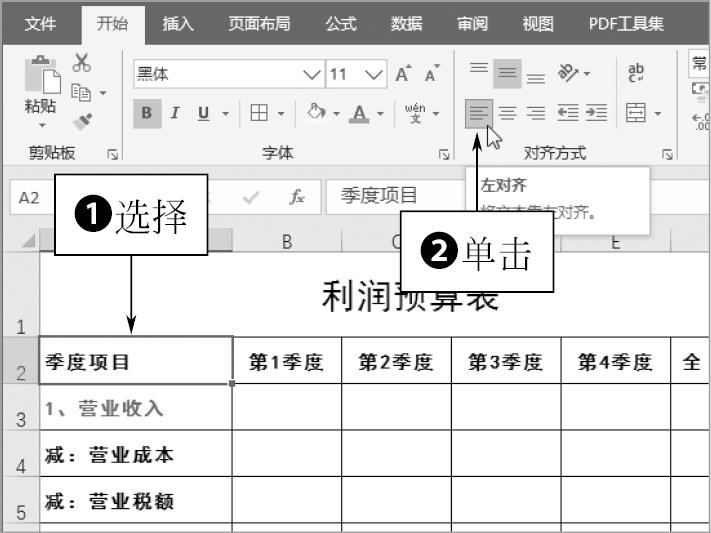
Task: Switch to the PDF工具集 ribbon tab
Action: [626, 24]
